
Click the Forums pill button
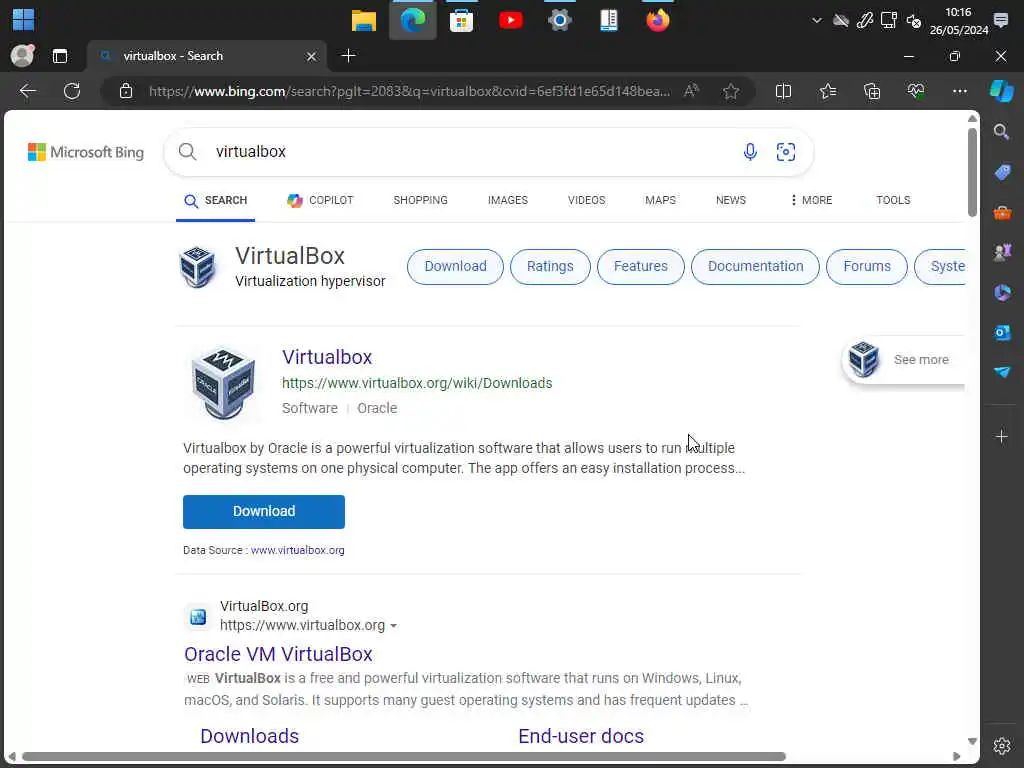point(867,266)
